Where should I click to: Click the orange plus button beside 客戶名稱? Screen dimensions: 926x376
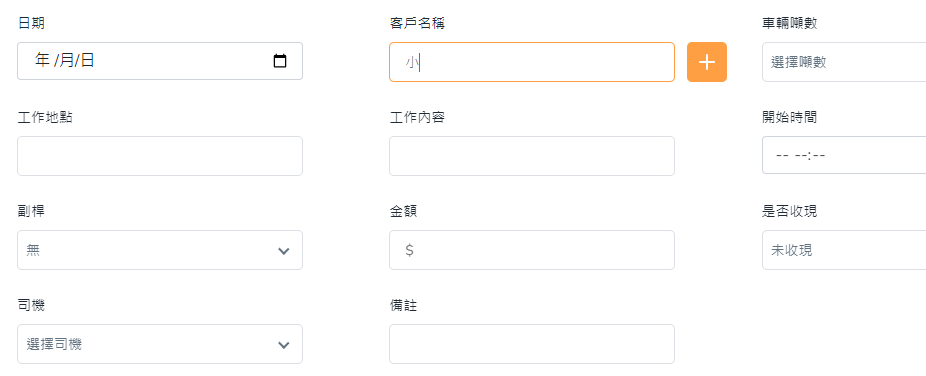coord(707,62)
